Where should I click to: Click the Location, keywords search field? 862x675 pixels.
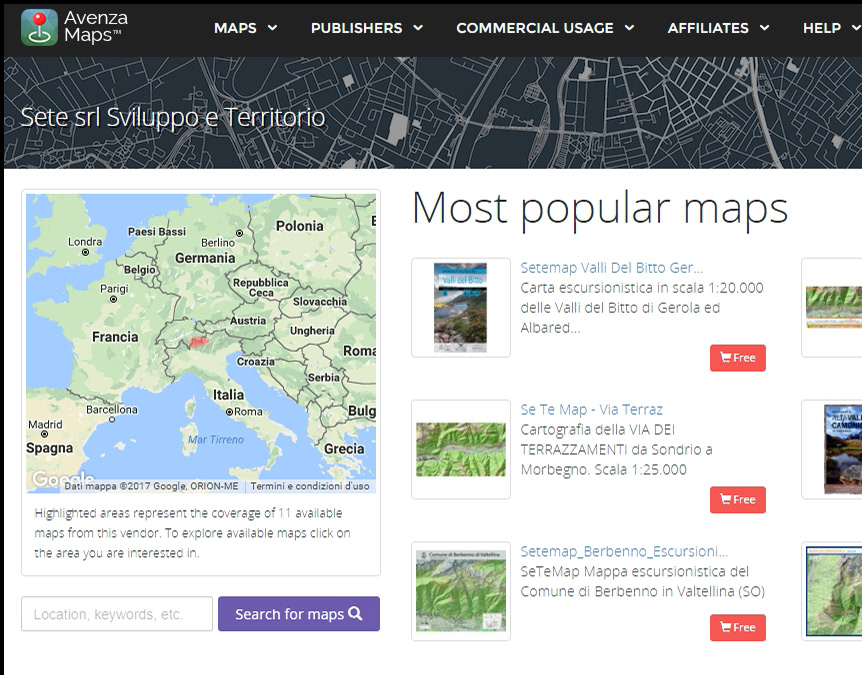pyautogui.click(x=117, y=614)
